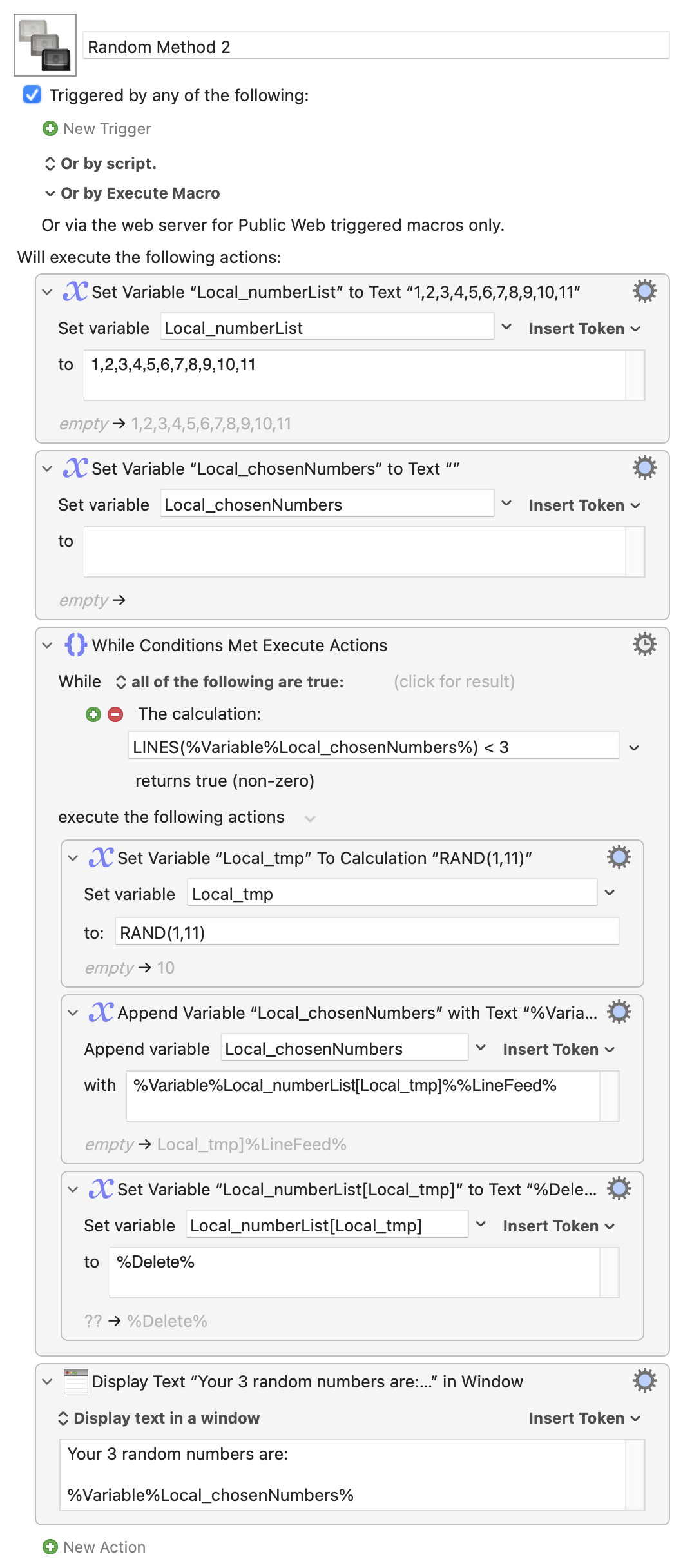The width and height of the screenshot is (683, 1568).
Task: Click green plus icon to add condition
Action: pos(93,714)
